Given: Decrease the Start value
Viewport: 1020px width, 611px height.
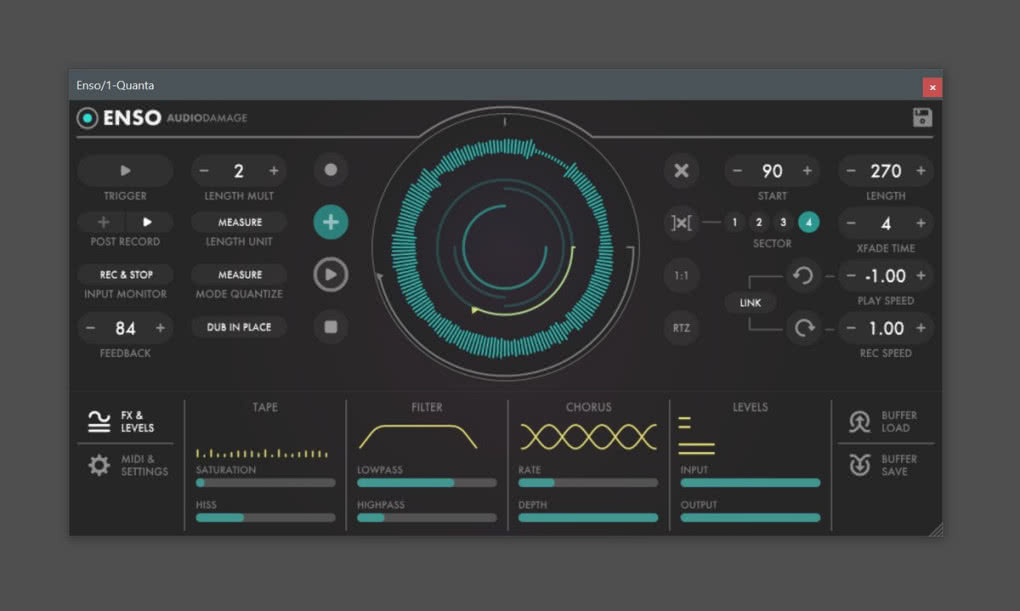Looking at the screenshot, I should click(x=737, y=170).
